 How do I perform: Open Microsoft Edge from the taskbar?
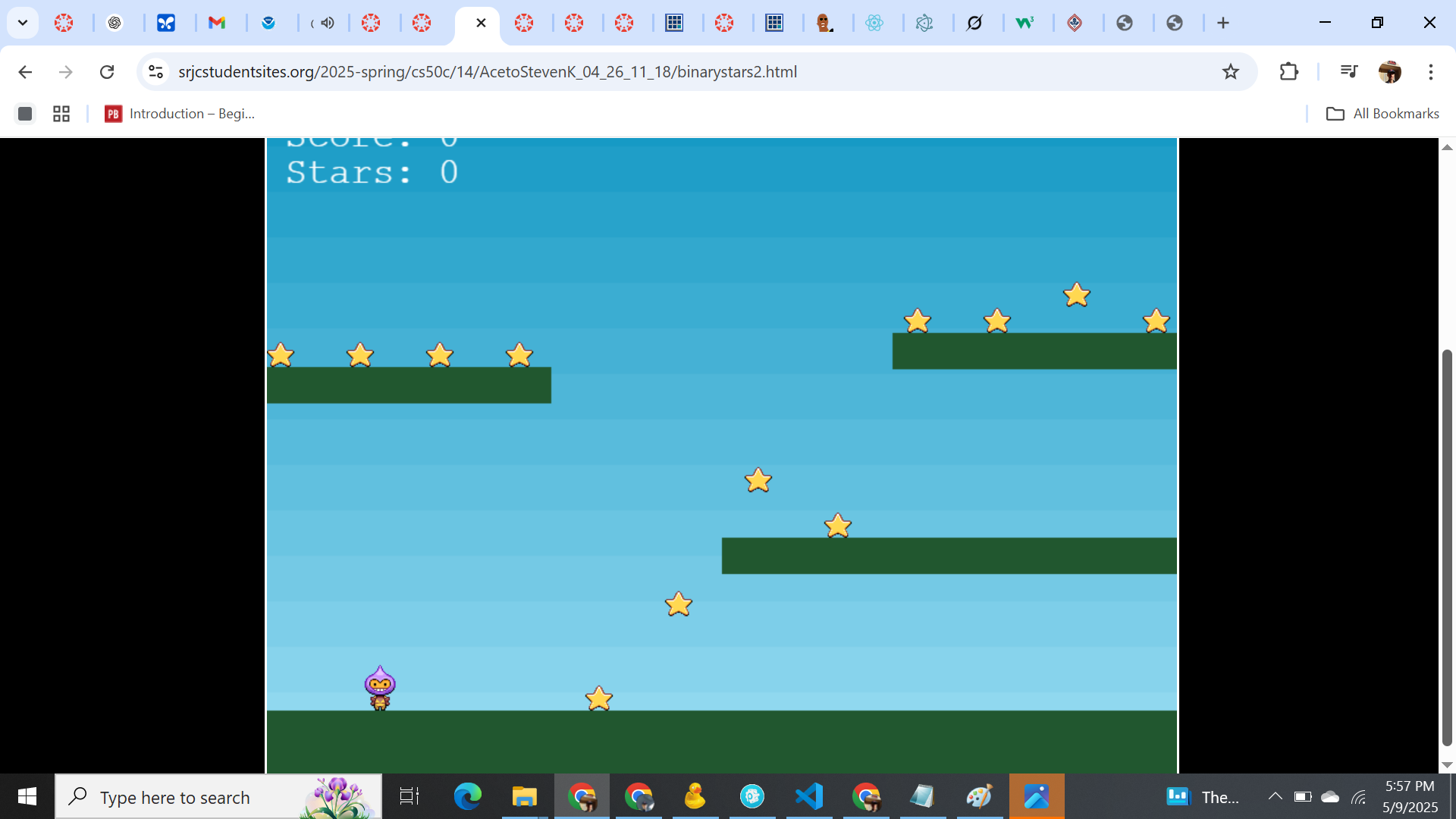467,796
